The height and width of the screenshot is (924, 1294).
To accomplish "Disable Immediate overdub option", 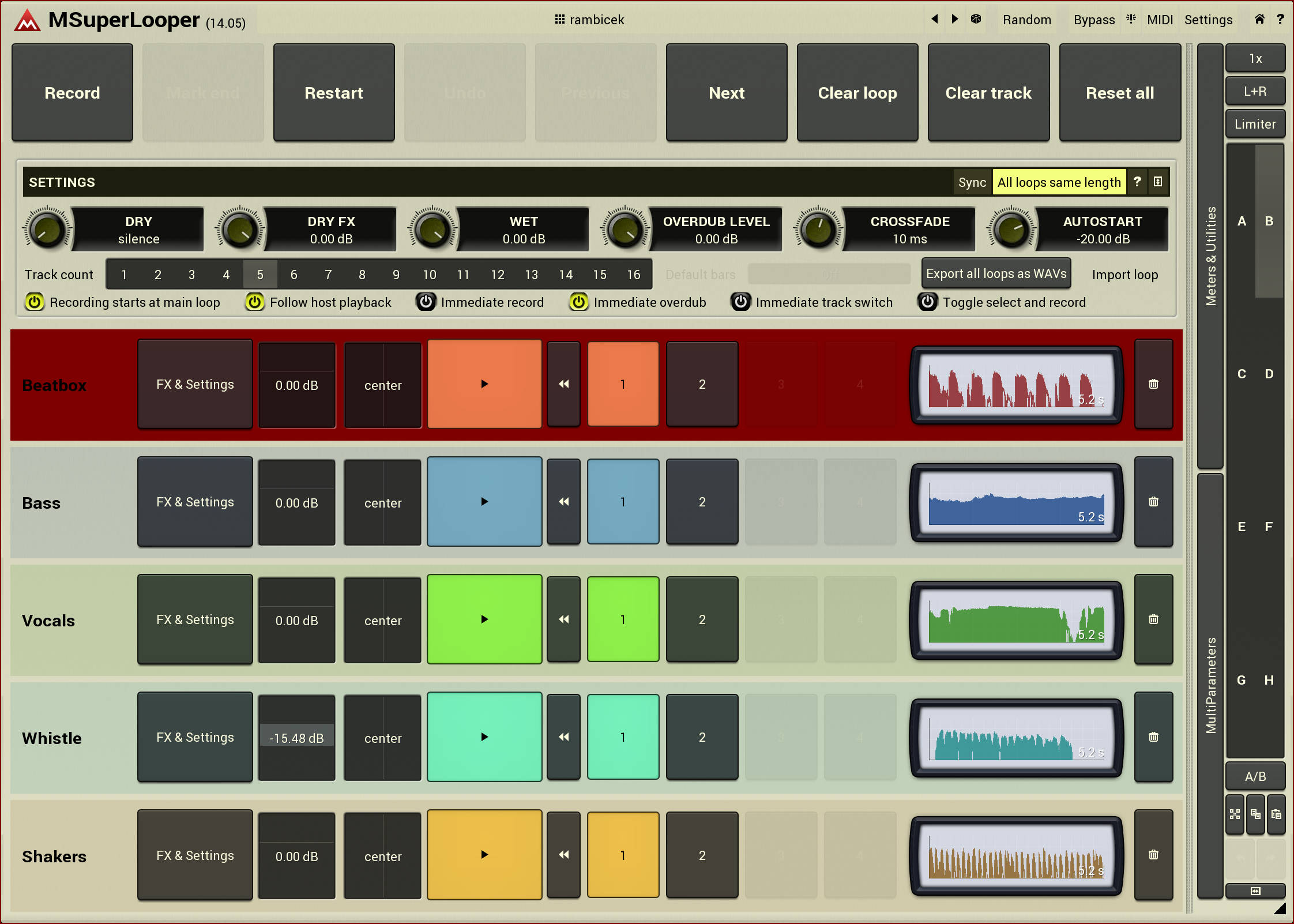I will tap(579, 302).
